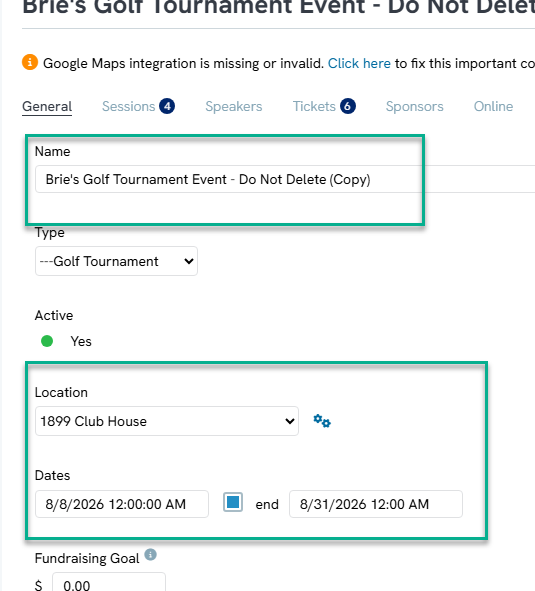Open the Location dropdown 1899 Club House

pyautogui.click(x=167, y=421)
